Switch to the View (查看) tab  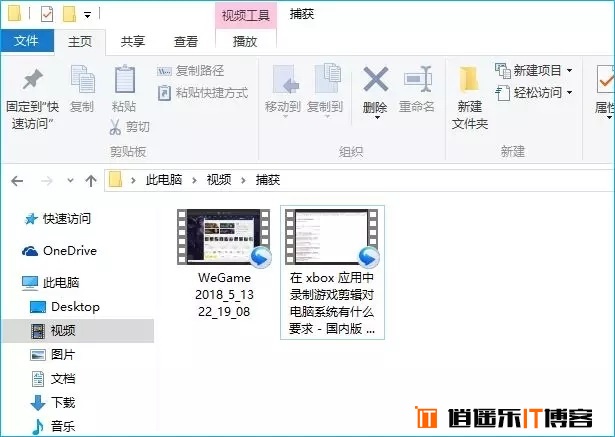click(x=186, y=41)
